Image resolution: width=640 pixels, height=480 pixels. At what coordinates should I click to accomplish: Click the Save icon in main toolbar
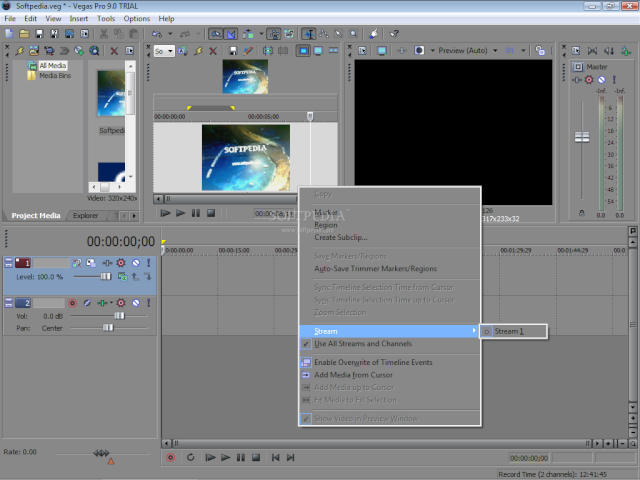(x=39, y=33)
